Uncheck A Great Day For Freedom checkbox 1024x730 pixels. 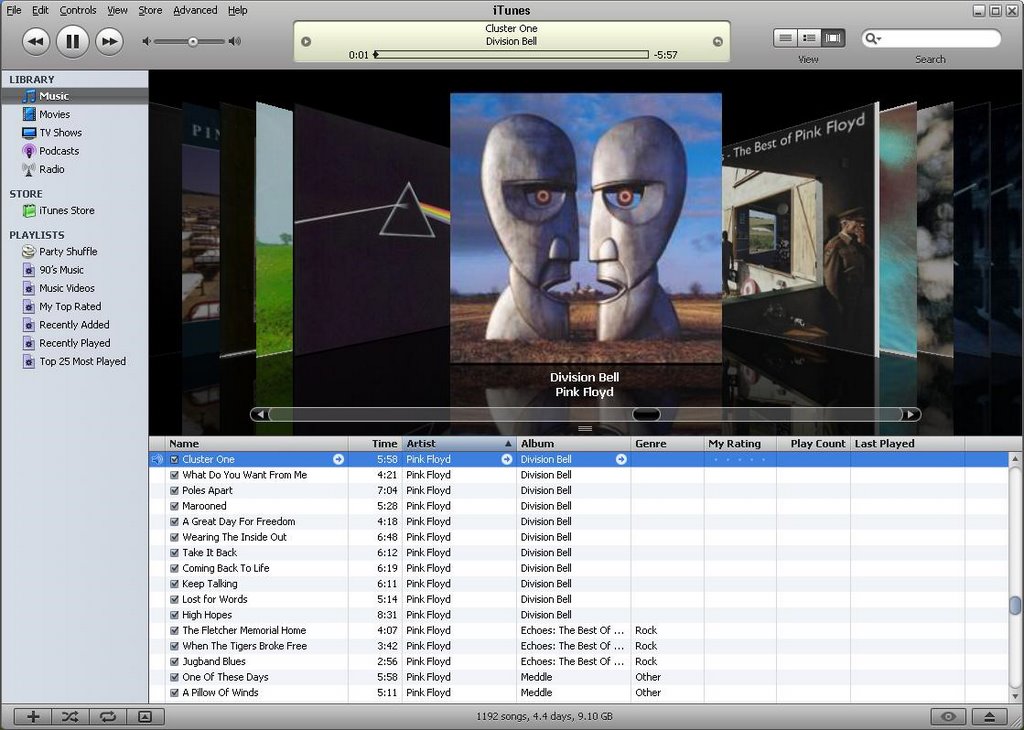(174, 522)
